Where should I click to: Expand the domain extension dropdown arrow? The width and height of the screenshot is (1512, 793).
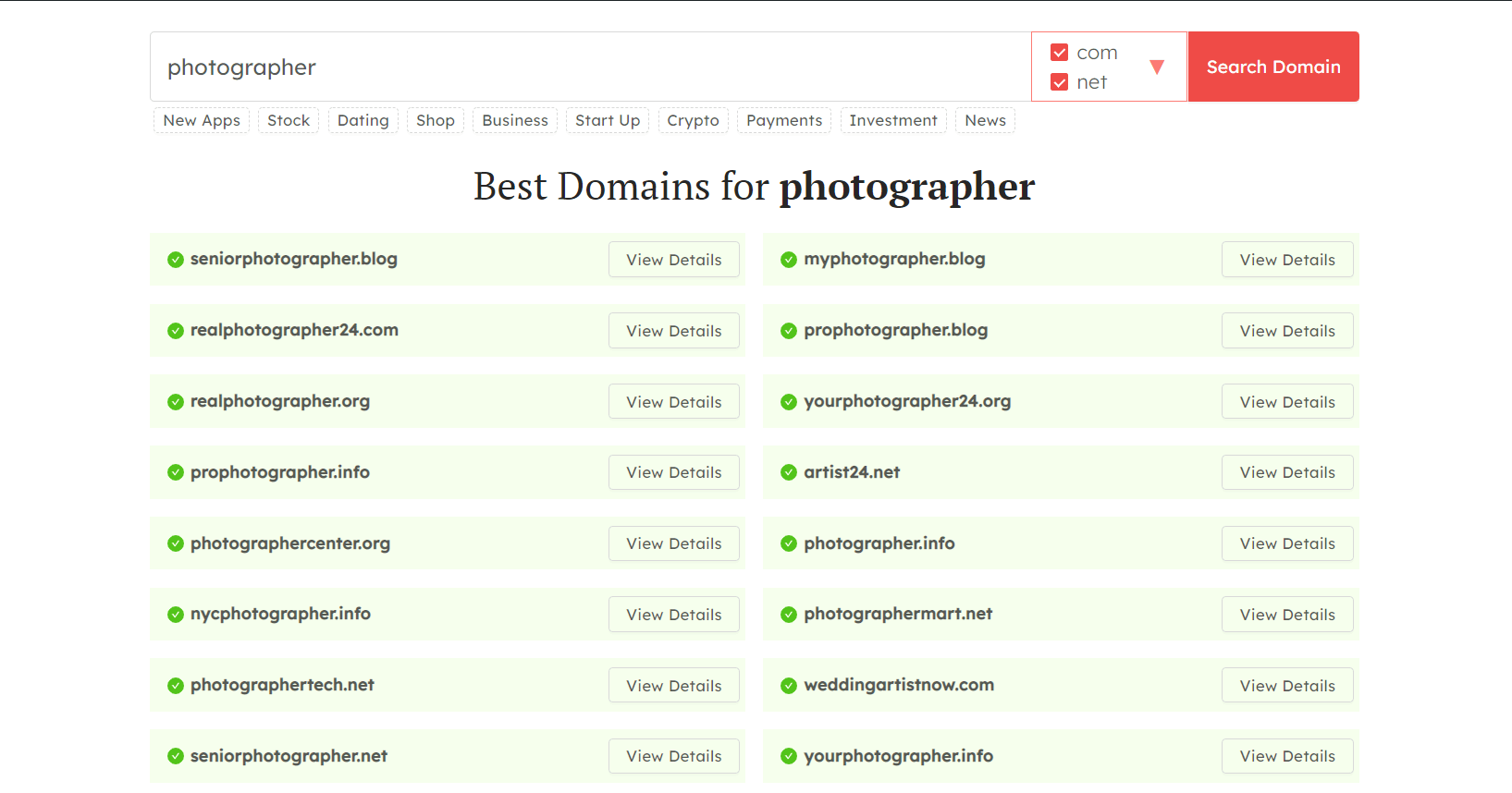[x=1156, y=67]
